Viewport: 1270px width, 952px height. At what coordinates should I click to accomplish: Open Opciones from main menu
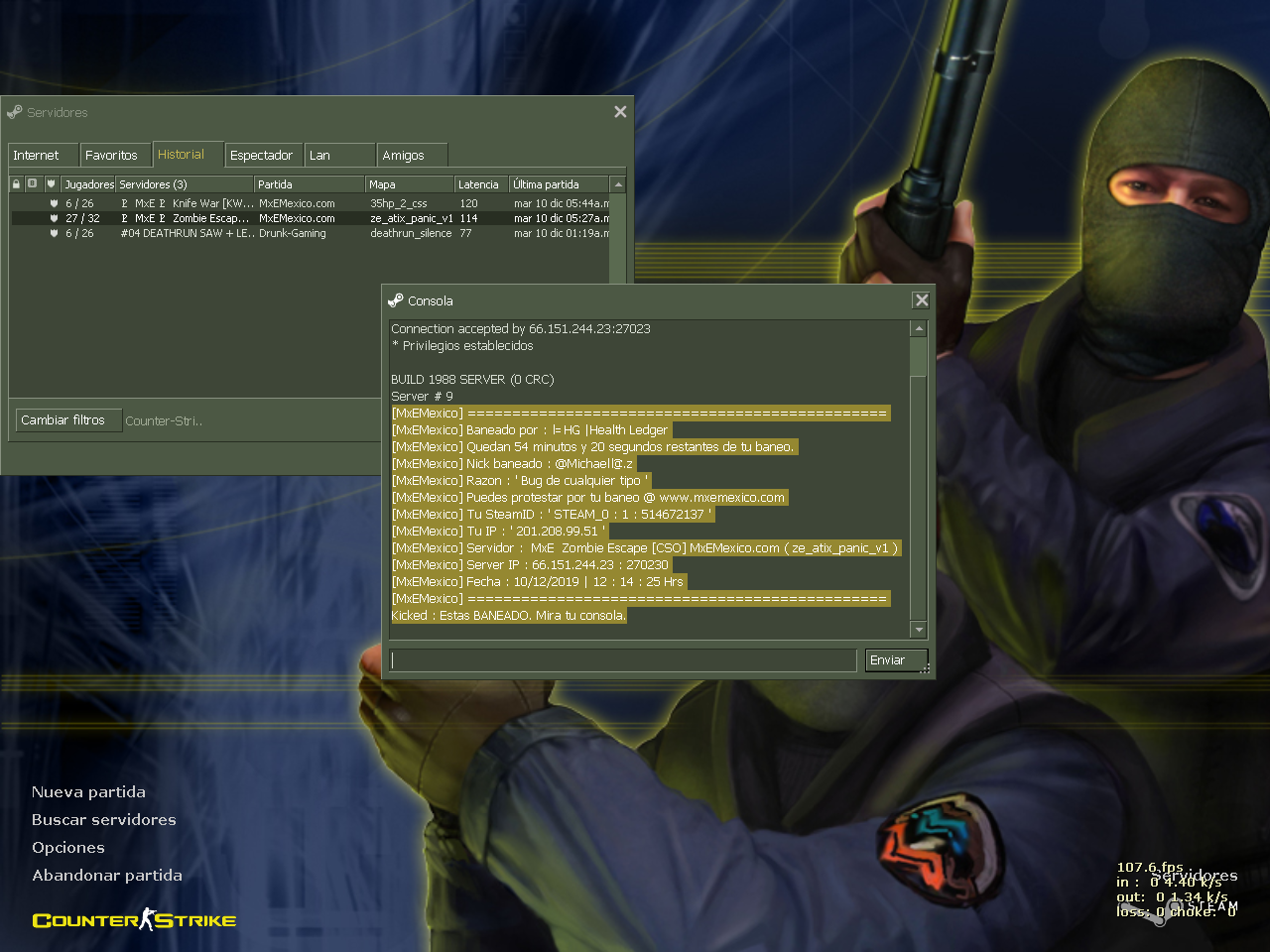tap(67, 847)
